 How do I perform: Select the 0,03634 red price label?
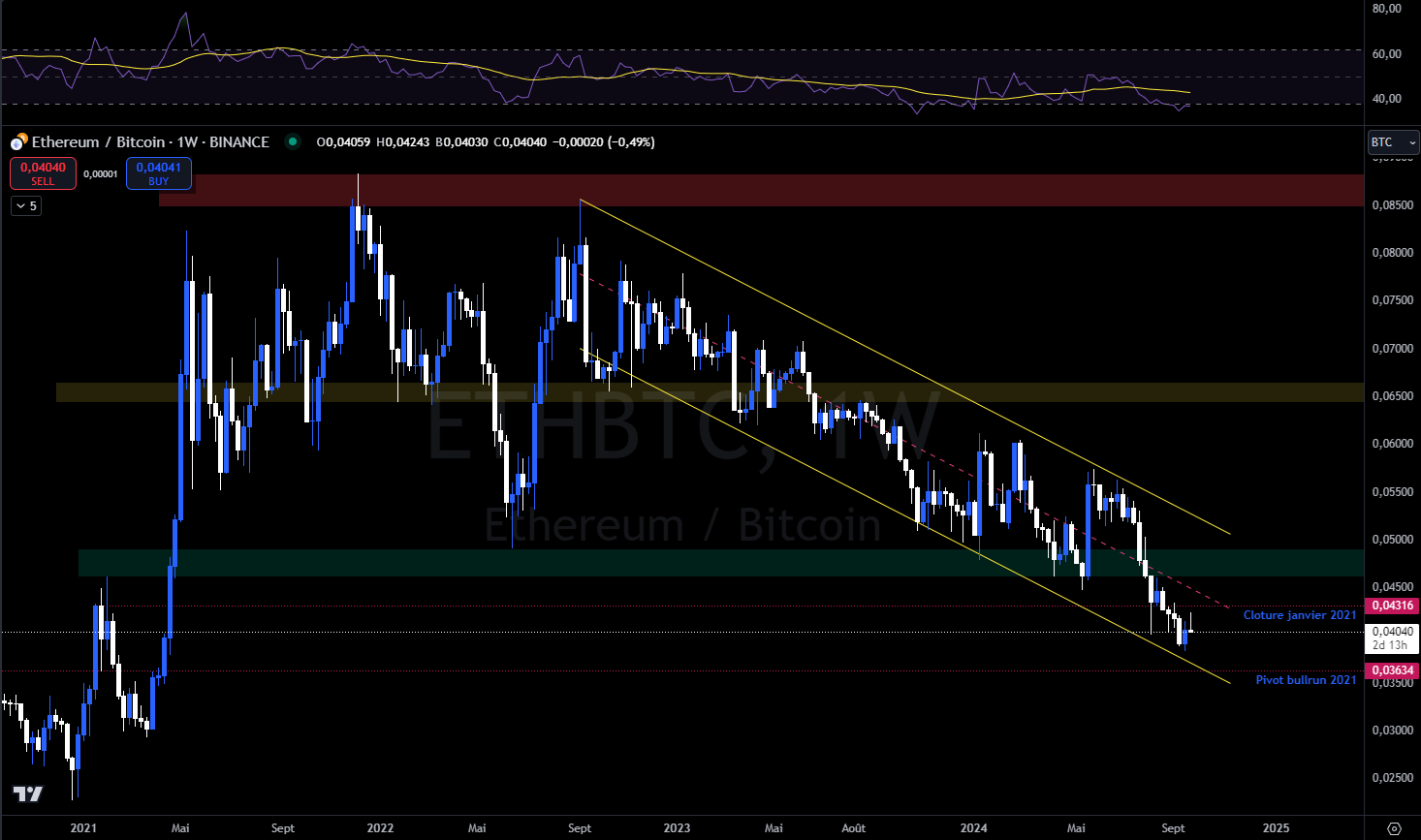1392,670
